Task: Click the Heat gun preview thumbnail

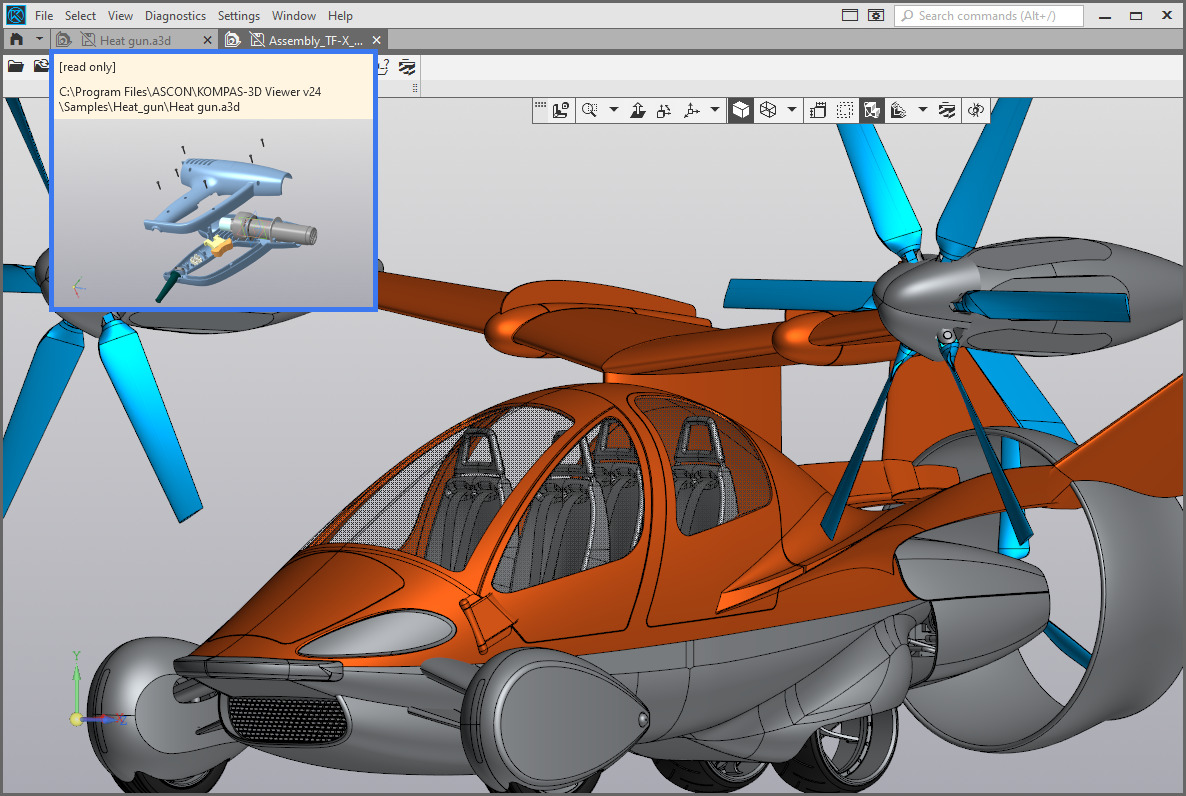Action: 213,213
